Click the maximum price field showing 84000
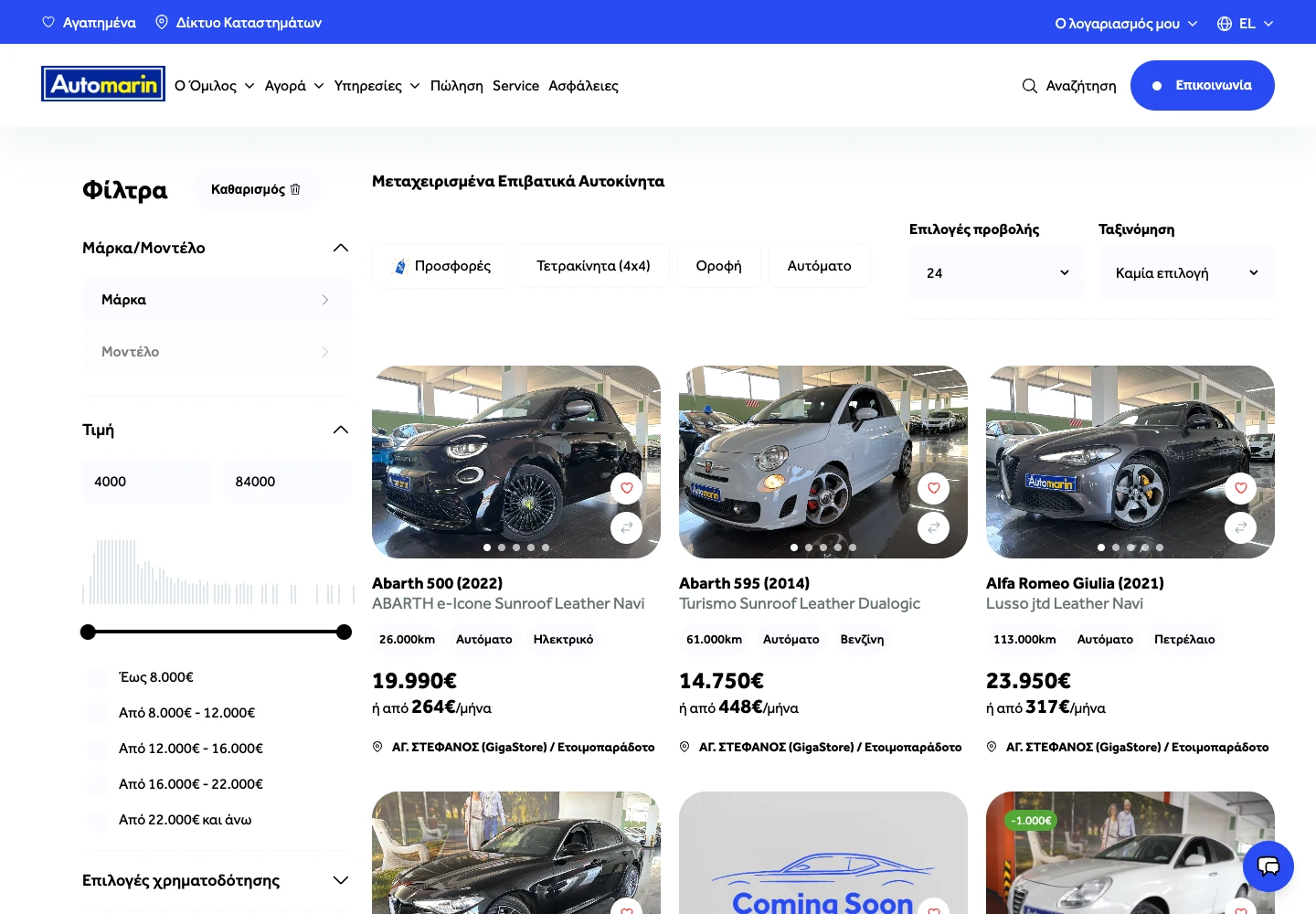Viewport: 1316px width, 914px height. [x=287, y=482]
